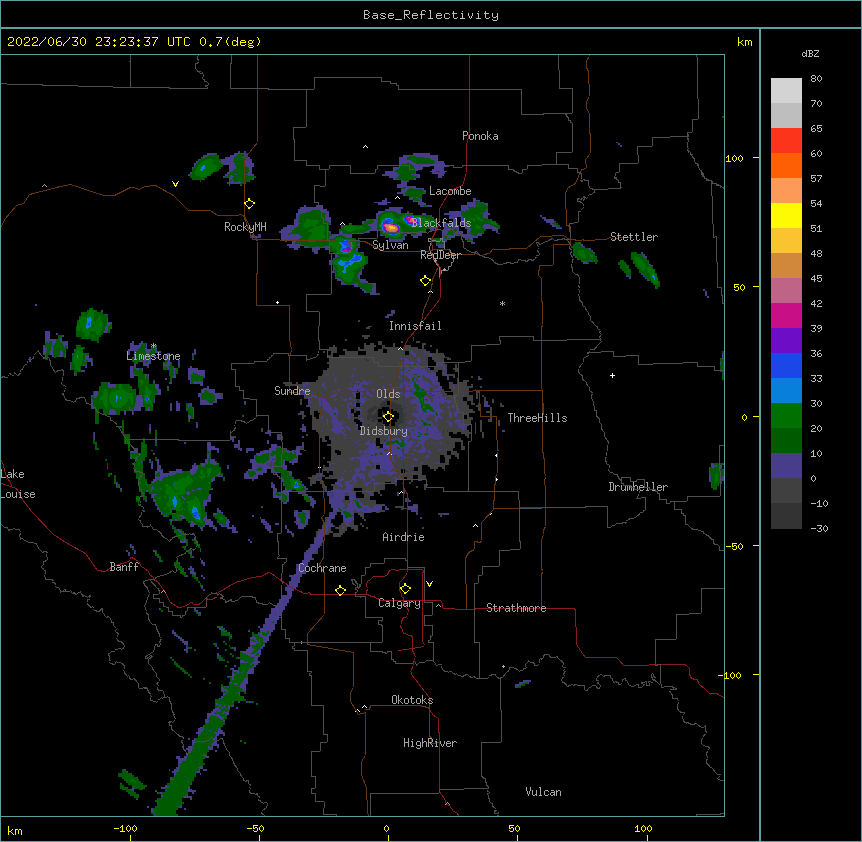Viewport: 862px width, 842px height.
Task: Click the RockyMH label
Action: (x=245, y=227)
